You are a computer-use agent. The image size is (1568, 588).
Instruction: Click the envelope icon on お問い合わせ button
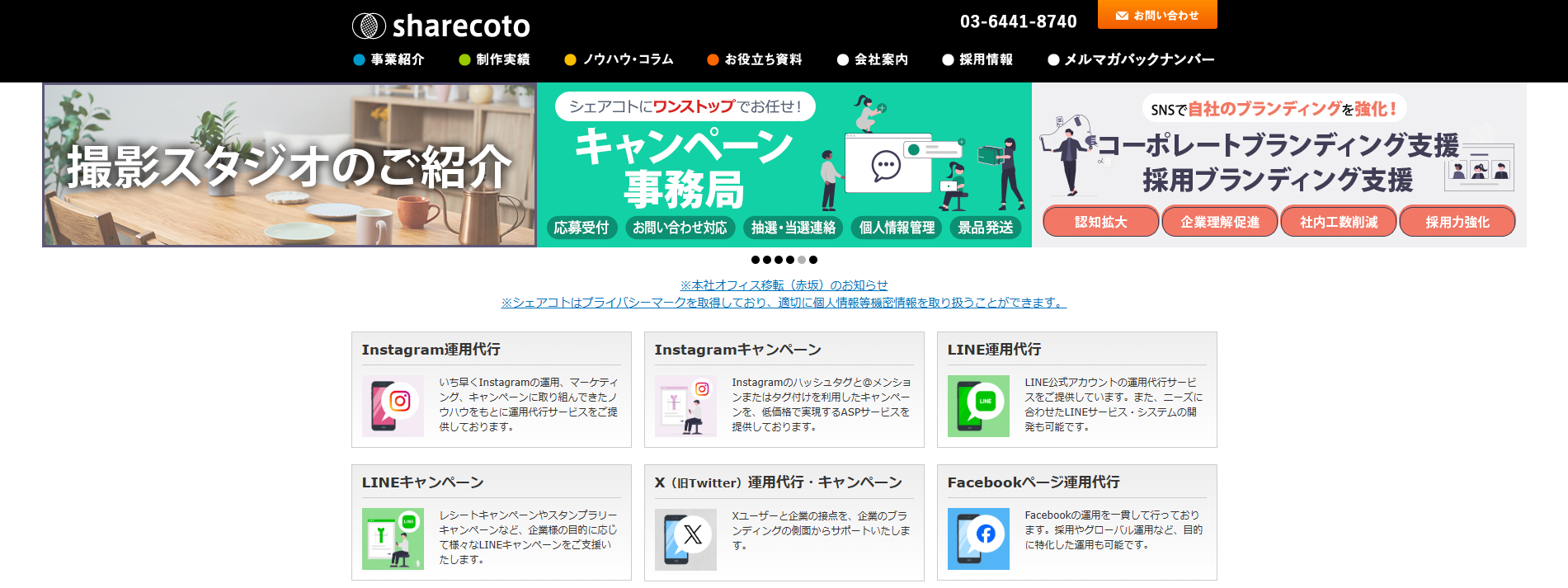pyautogui.click(x=1122, y=16)
